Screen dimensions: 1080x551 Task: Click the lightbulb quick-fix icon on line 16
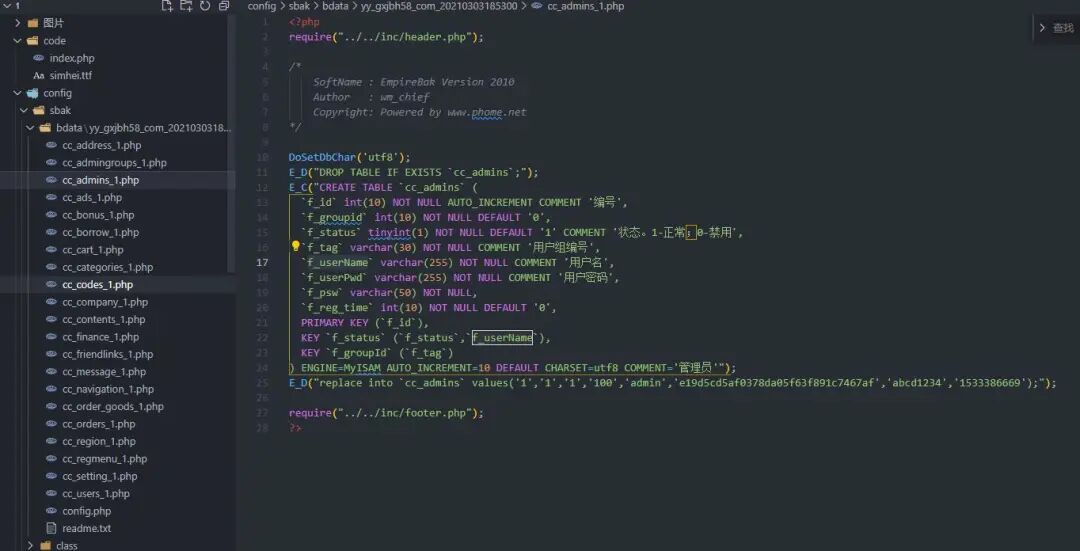pos(295,247)
